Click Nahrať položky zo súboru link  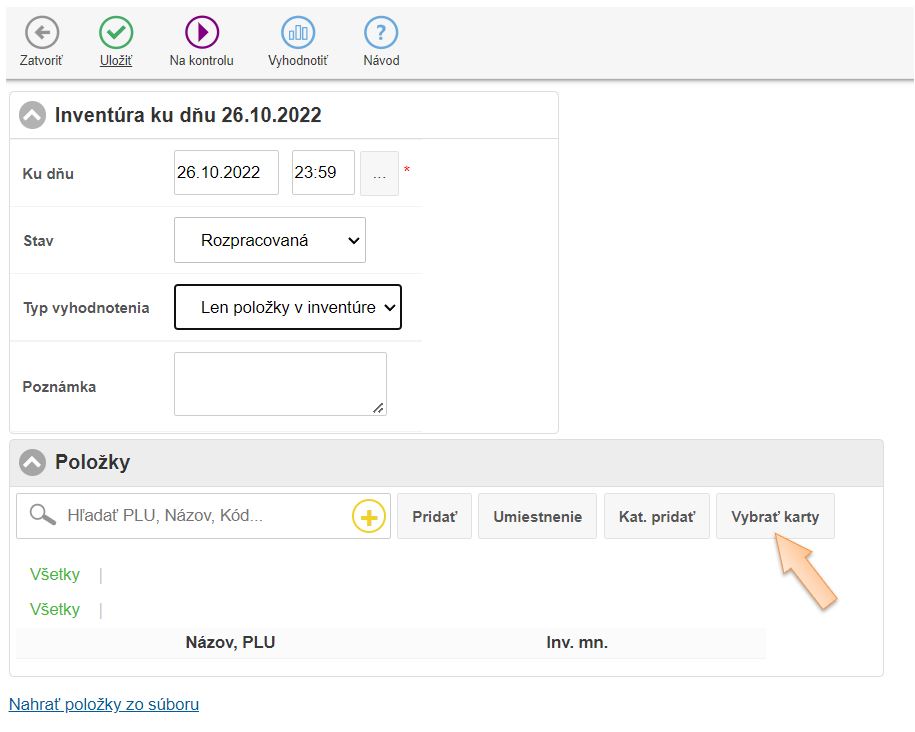point(104,704)
